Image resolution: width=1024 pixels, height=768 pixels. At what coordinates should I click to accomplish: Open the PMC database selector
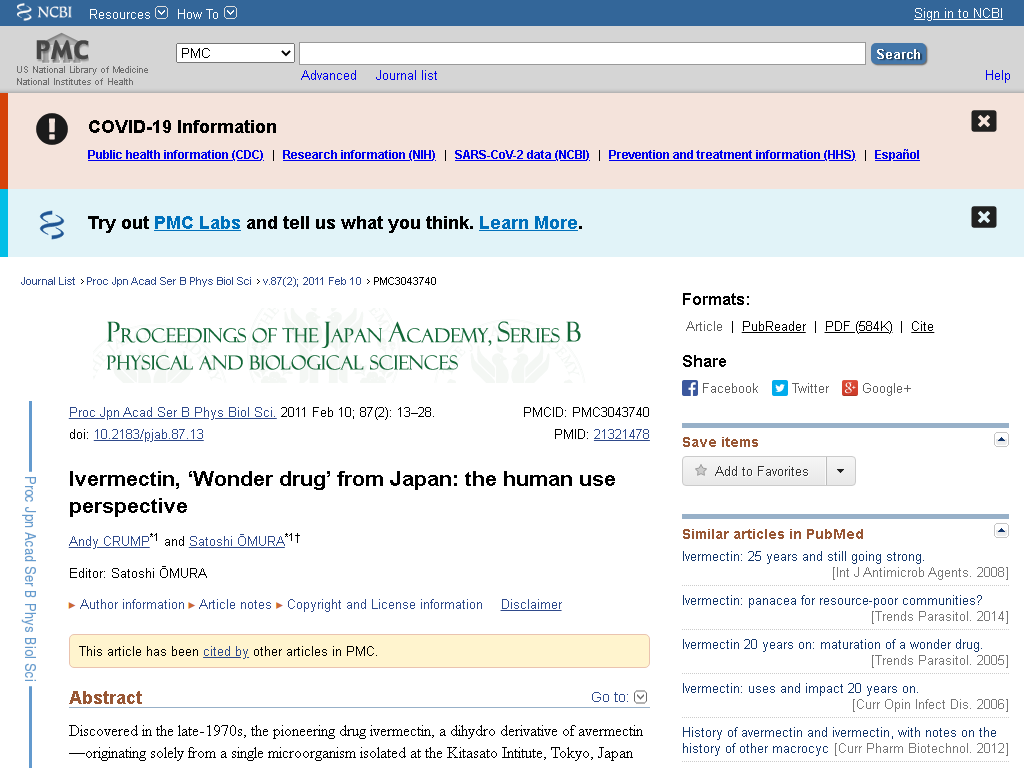point(235,53)
